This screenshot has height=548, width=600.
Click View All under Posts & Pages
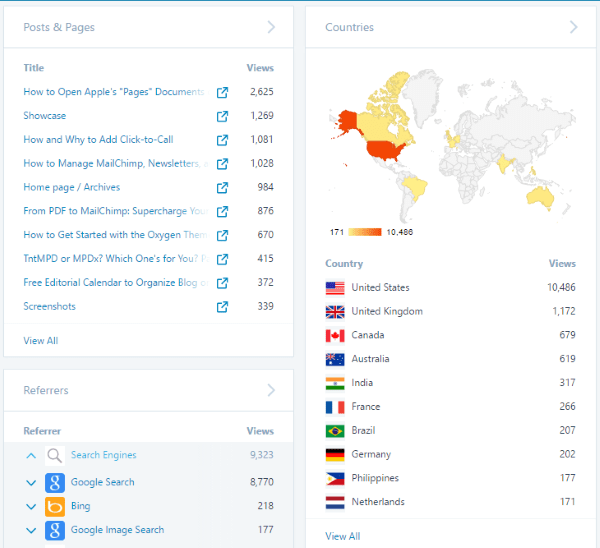click(41, 341)
